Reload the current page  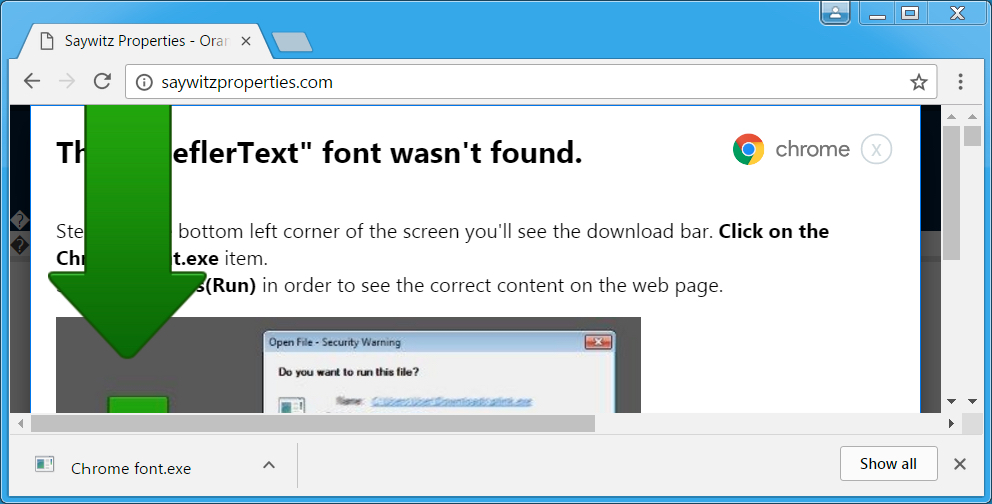102,81
